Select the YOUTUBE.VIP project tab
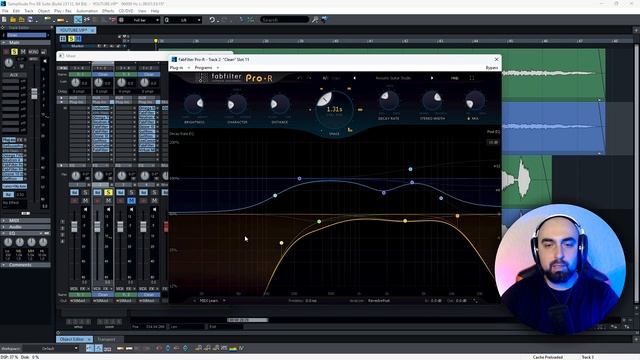This screenshot has height=360, width=640. [x=76, y=30]
